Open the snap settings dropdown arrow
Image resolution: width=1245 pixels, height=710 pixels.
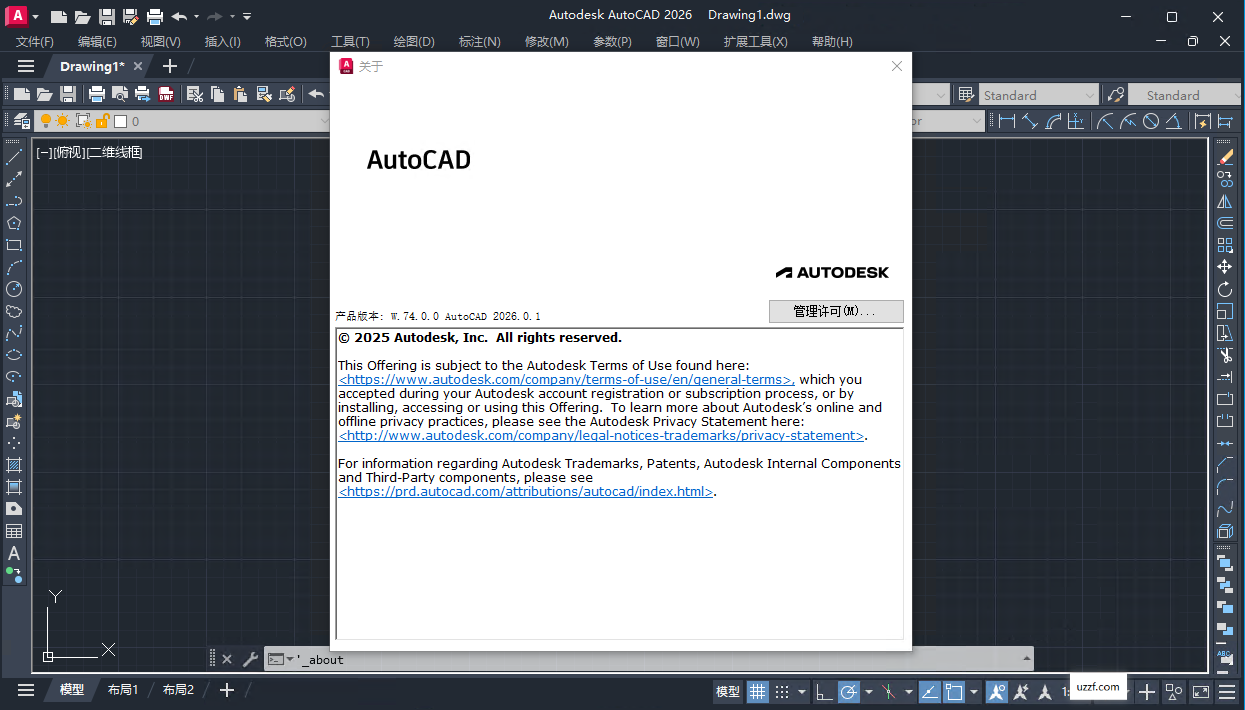(x=802, y=691)
